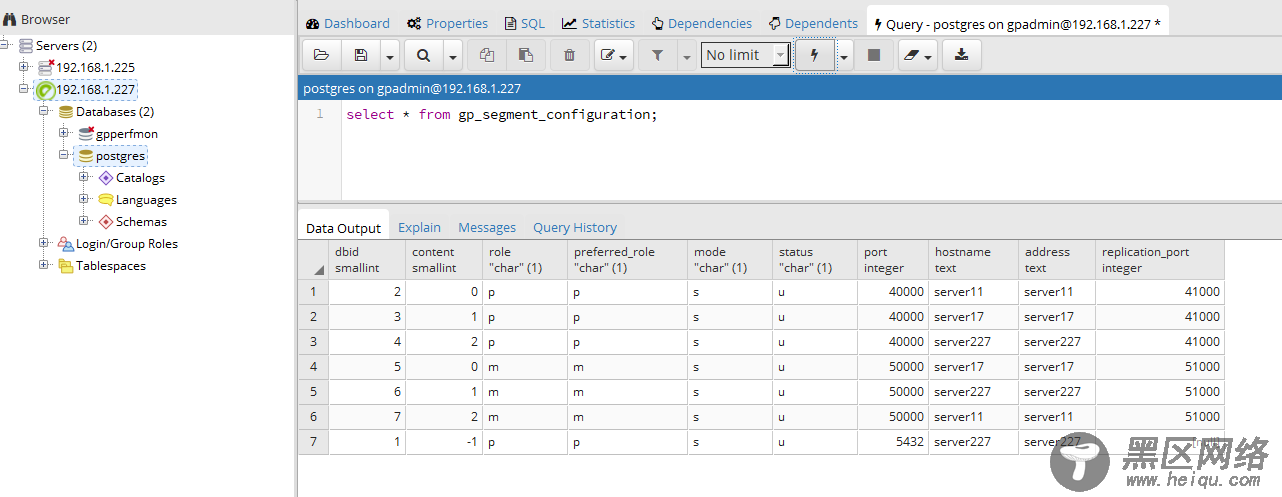This screenshot has width=1282, height=497.
Task: Collapse the Servers (2) tree node
Action: coord(5,44)
